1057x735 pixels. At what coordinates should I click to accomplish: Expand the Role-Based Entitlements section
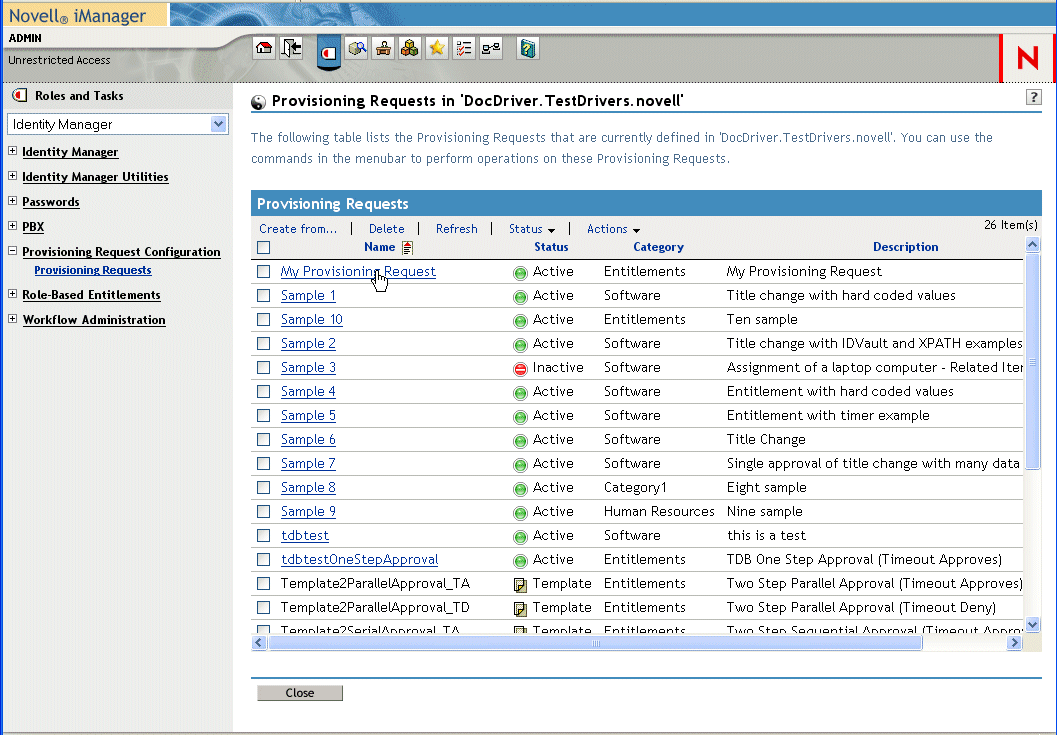point(12,295)
